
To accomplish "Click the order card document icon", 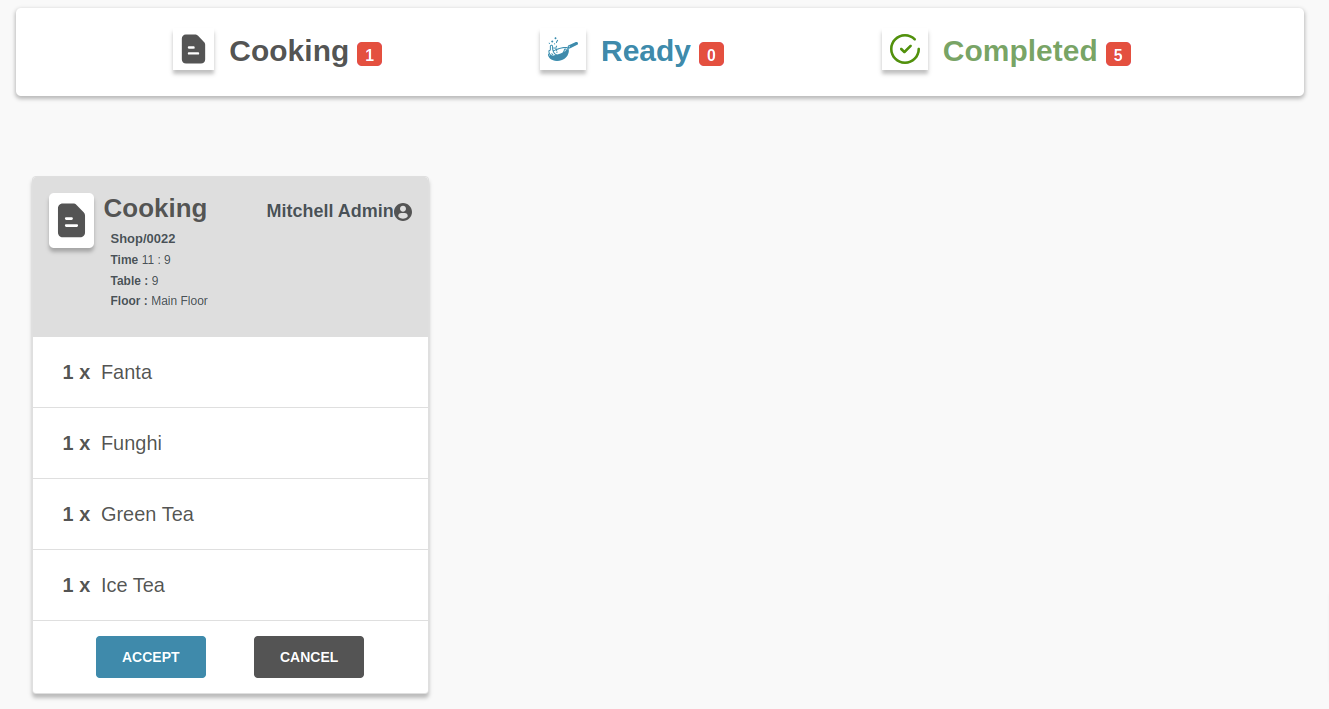I will [71, 220].
